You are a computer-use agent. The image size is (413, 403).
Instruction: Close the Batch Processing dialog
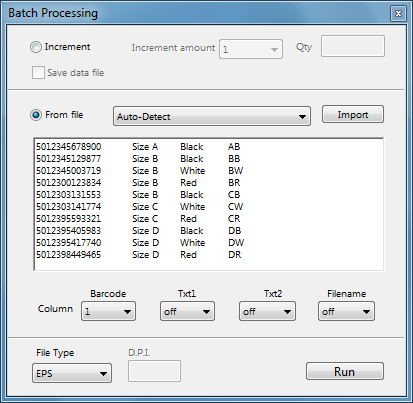tap(398, 13)
